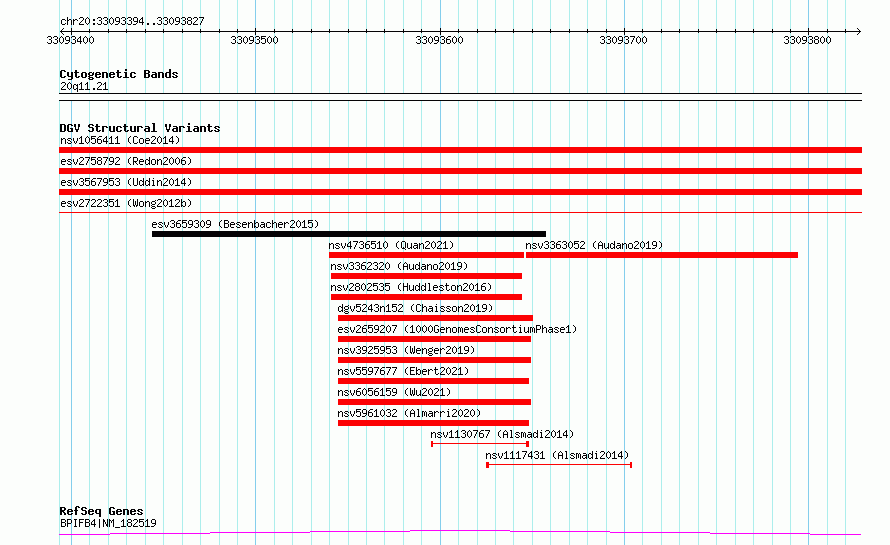Open nsv5961032 (Almarri2020) variant label
The height and width of the screenshot is (545, 890).
point(409,413)
